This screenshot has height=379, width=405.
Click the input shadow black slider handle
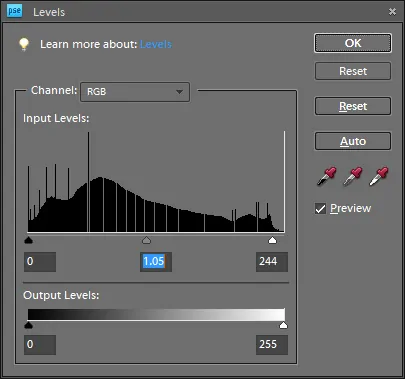coord(29,240)
